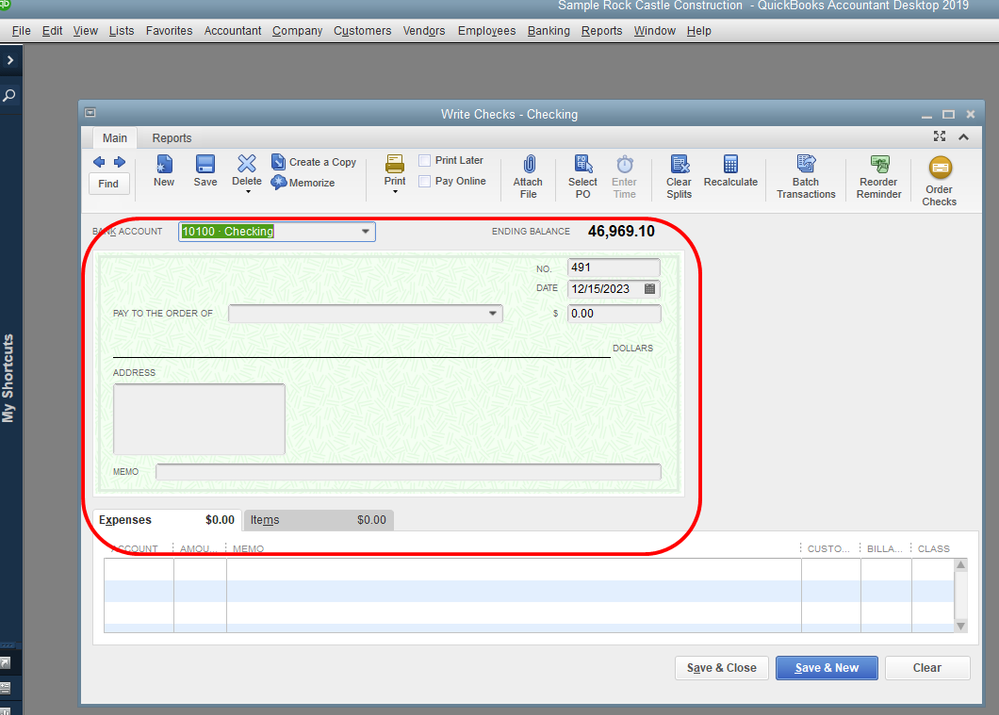Delete this check

(247, 170)
